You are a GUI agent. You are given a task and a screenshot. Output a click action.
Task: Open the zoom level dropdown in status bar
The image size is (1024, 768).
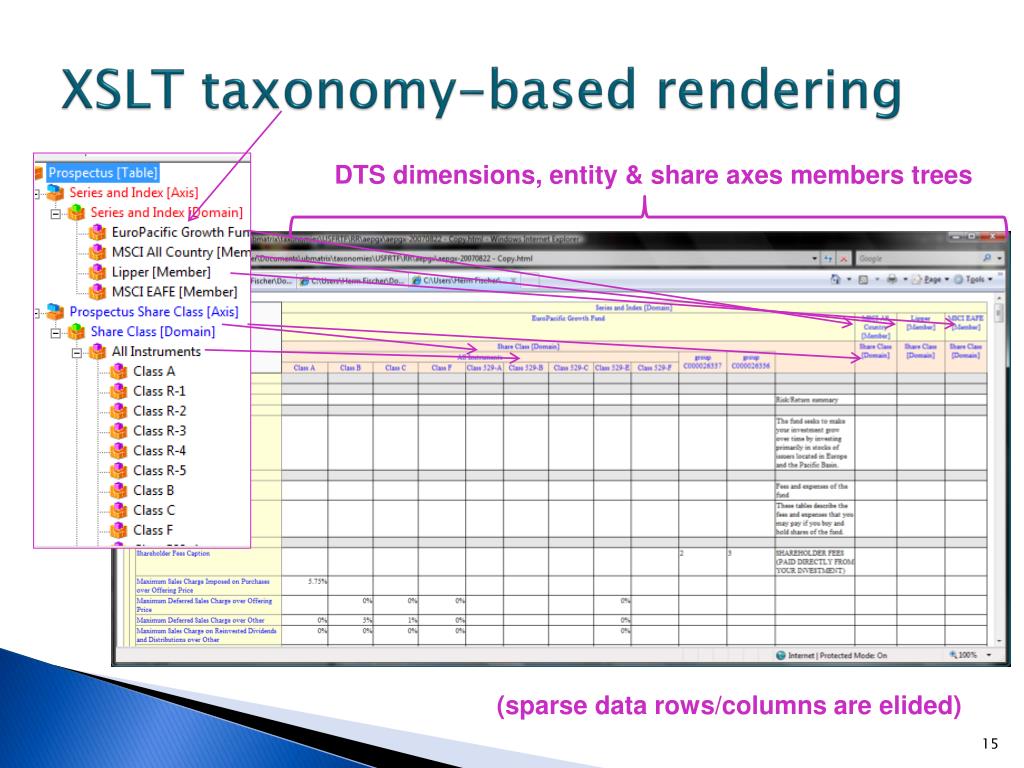(x=989, y=654)
